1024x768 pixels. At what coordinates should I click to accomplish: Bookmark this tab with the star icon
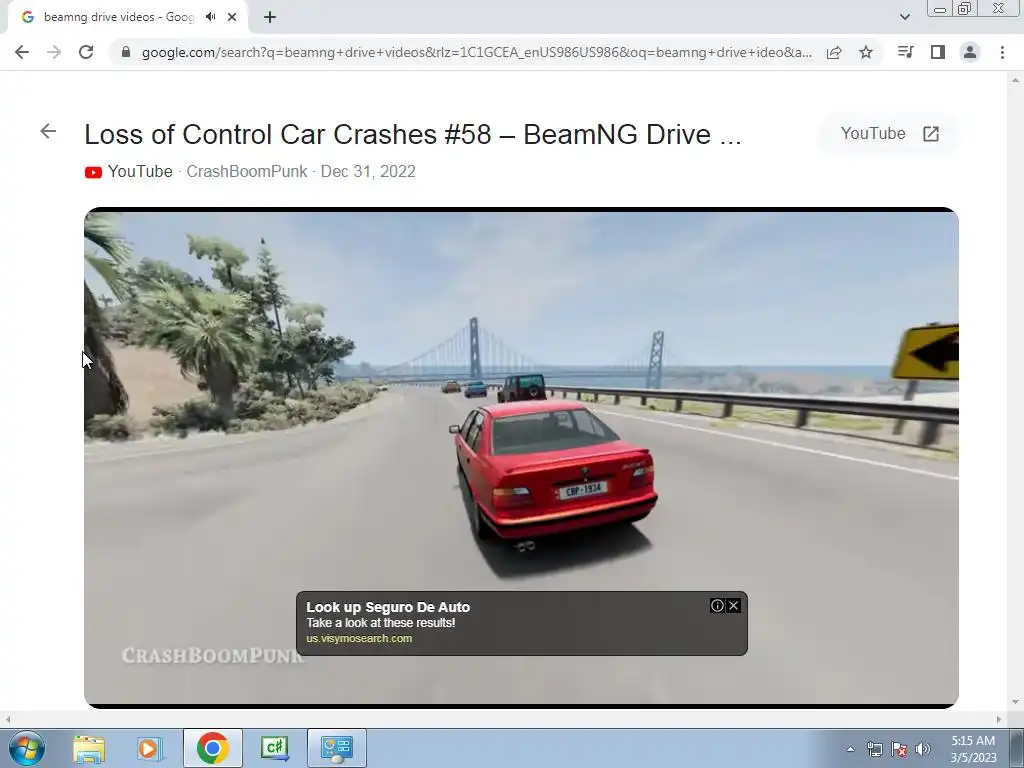866,52
